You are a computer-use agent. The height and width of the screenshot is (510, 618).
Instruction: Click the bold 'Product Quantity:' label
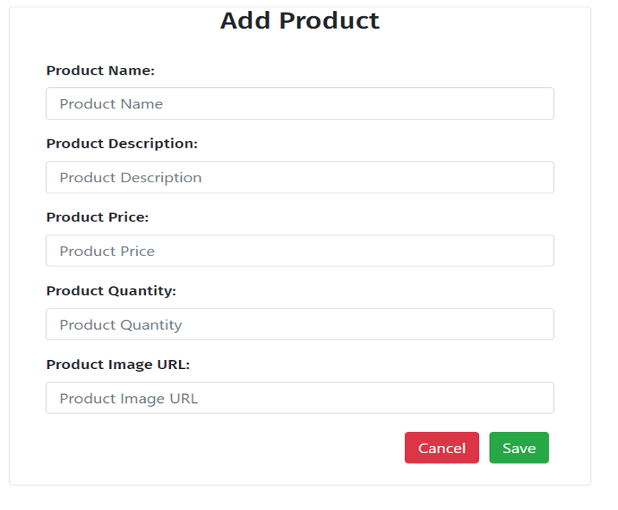pyautogui.click(x=111, y=291)
